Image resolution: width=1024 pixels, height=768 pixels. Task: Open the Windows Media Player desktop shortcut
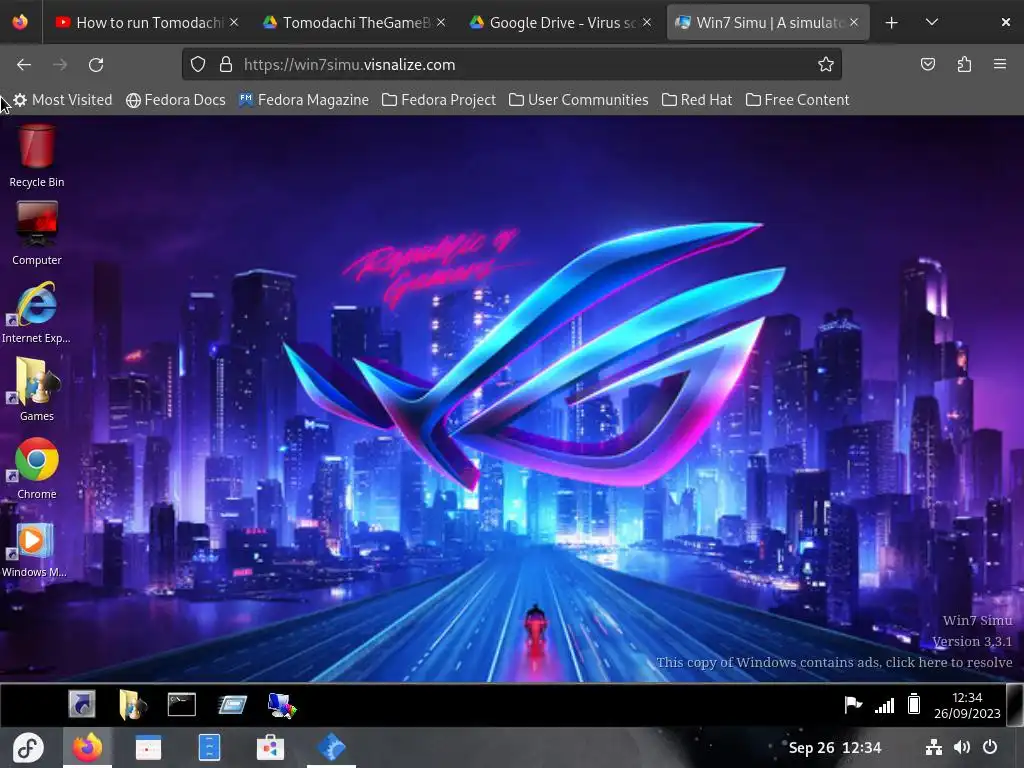35,550
